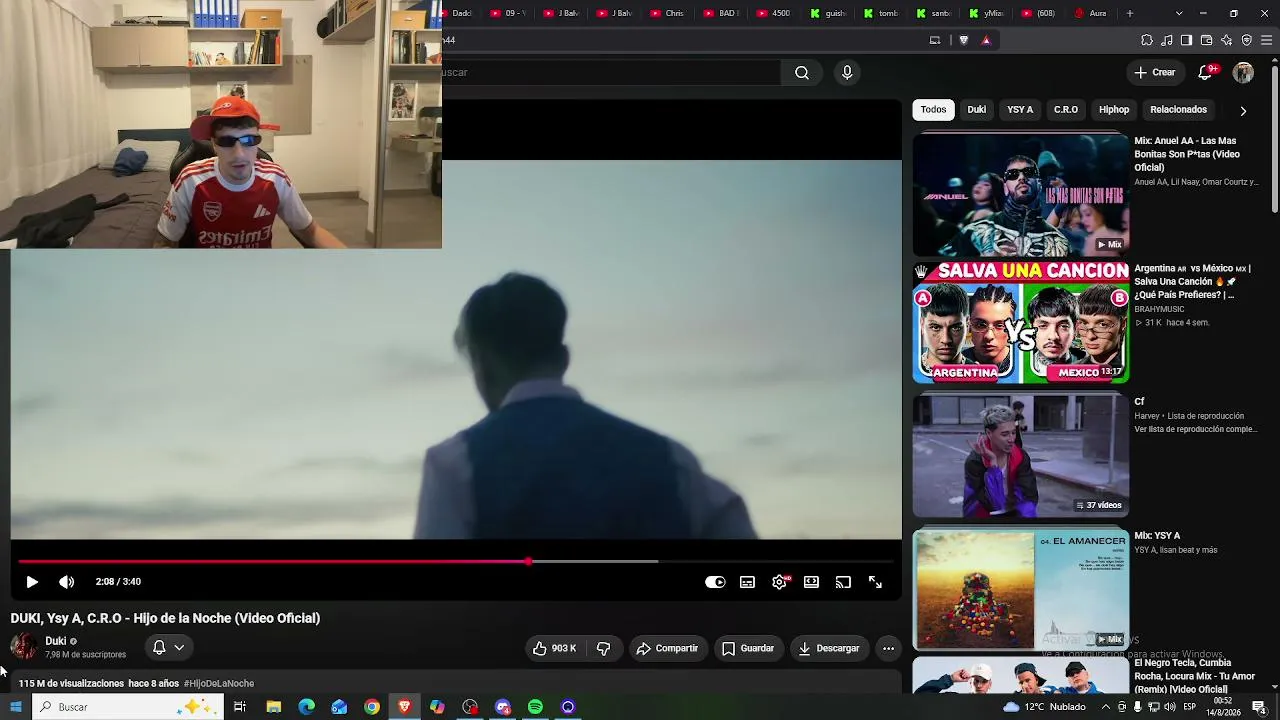Click the YouTube search magnifier button

click(802, 72)
